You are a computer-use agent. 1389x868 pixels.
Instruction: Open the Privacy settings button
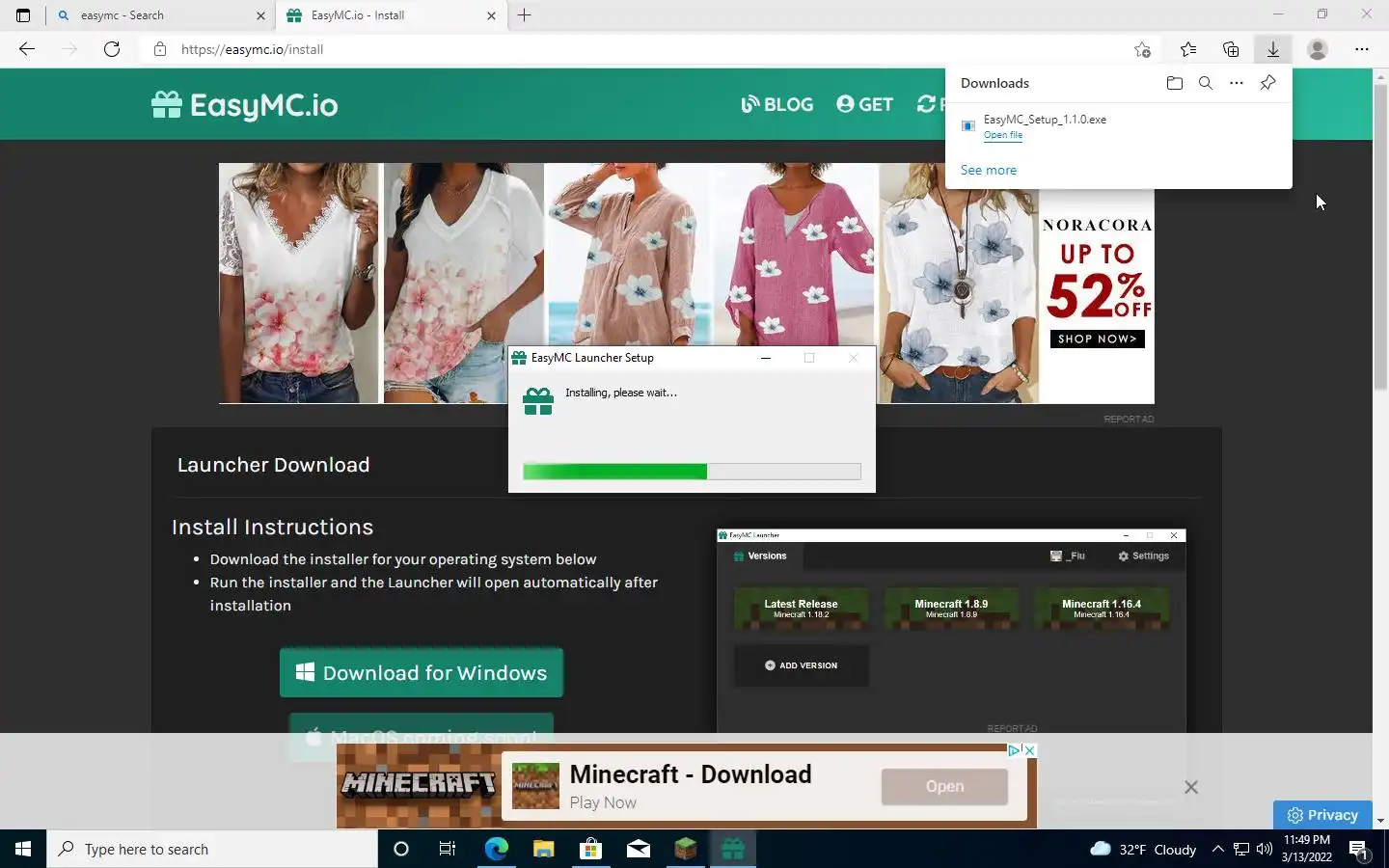coord(1322,815)
